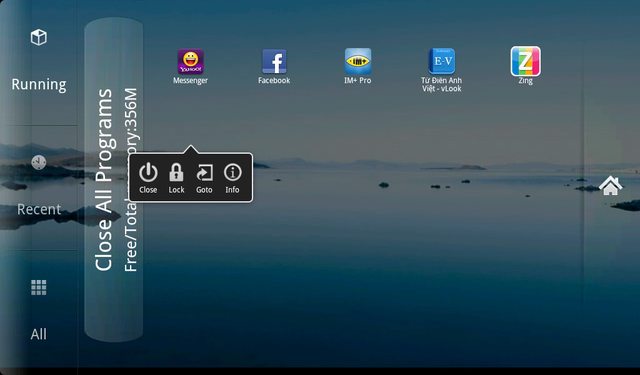The image size is (640, 375).
Task: Click the grid icon above All
Action: point(39,287)
